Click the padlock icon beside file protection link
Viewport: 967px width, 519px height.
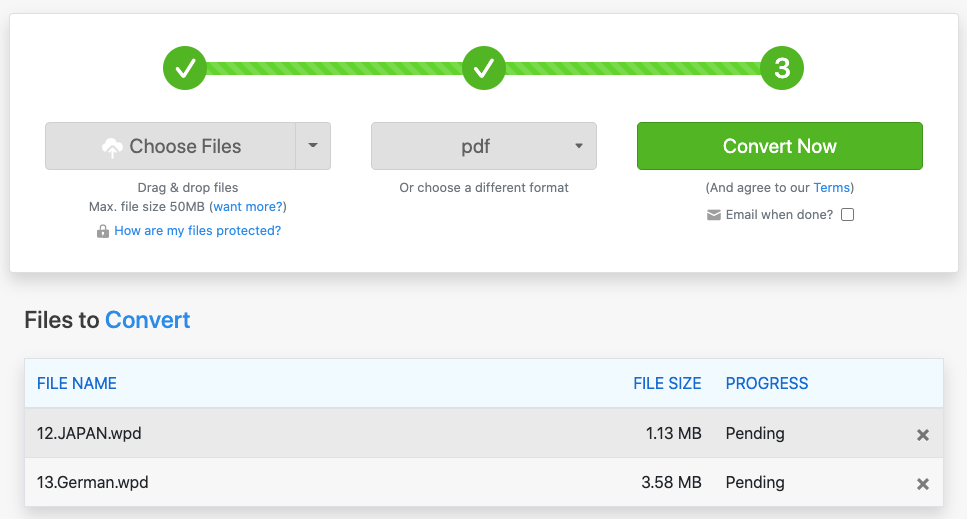tap(102, 231)
